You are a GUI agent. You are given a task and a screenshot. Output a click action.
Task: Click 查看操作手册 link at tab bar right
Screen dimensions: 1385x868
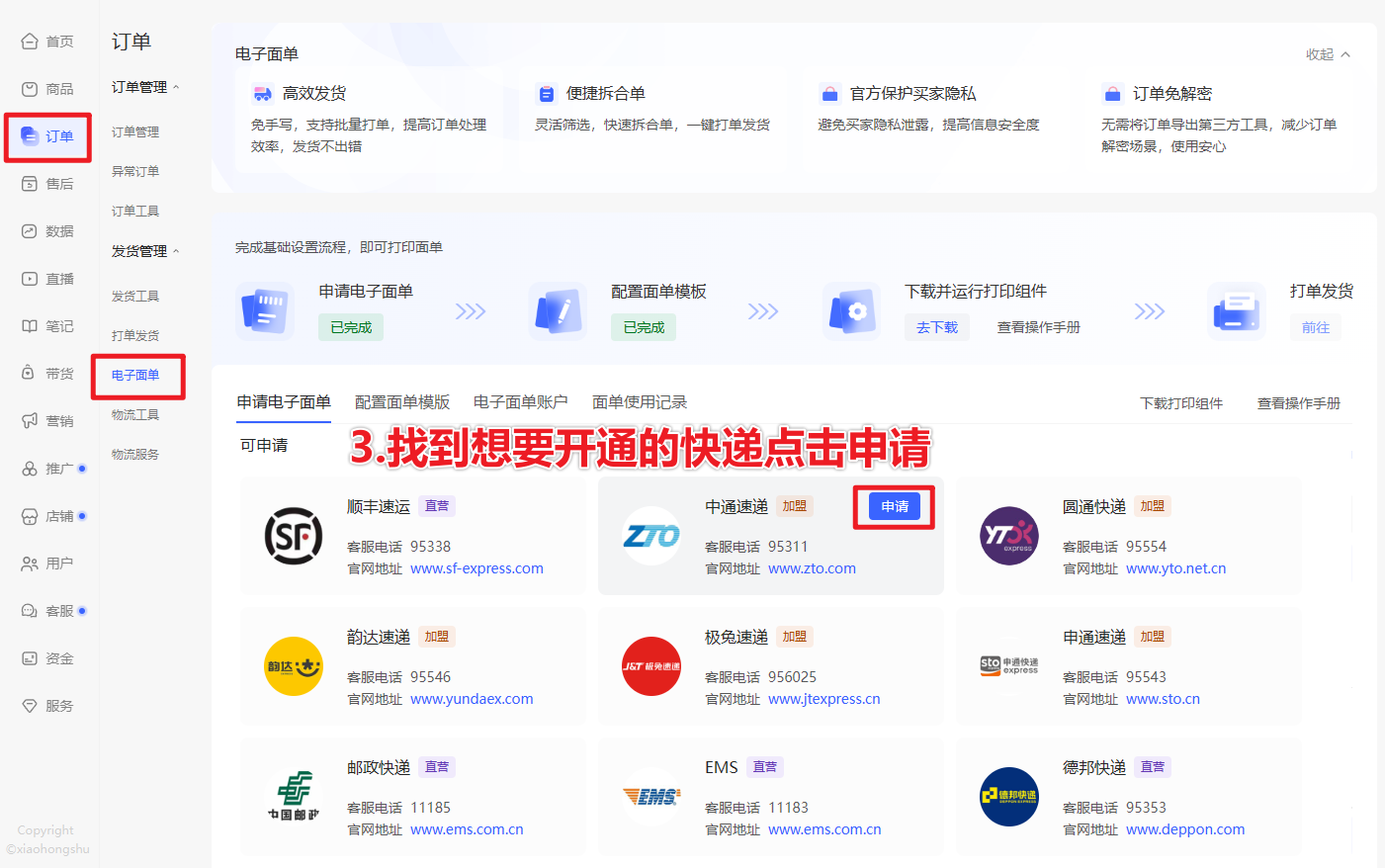click(1299, 403)
